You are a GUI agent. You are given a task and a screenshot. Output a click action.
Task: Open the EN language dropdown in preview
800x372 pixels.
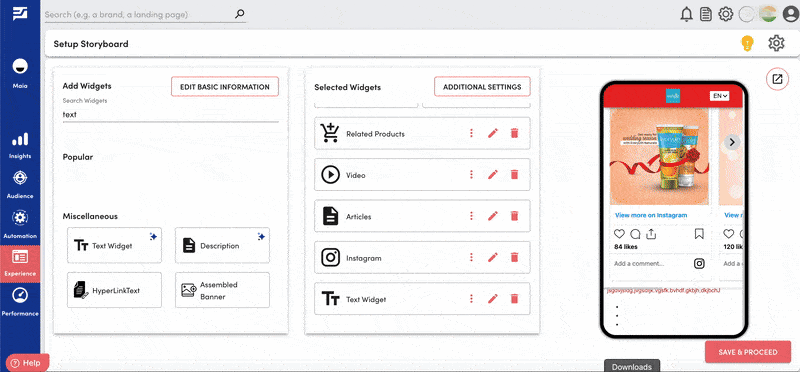tap(719, 96)
